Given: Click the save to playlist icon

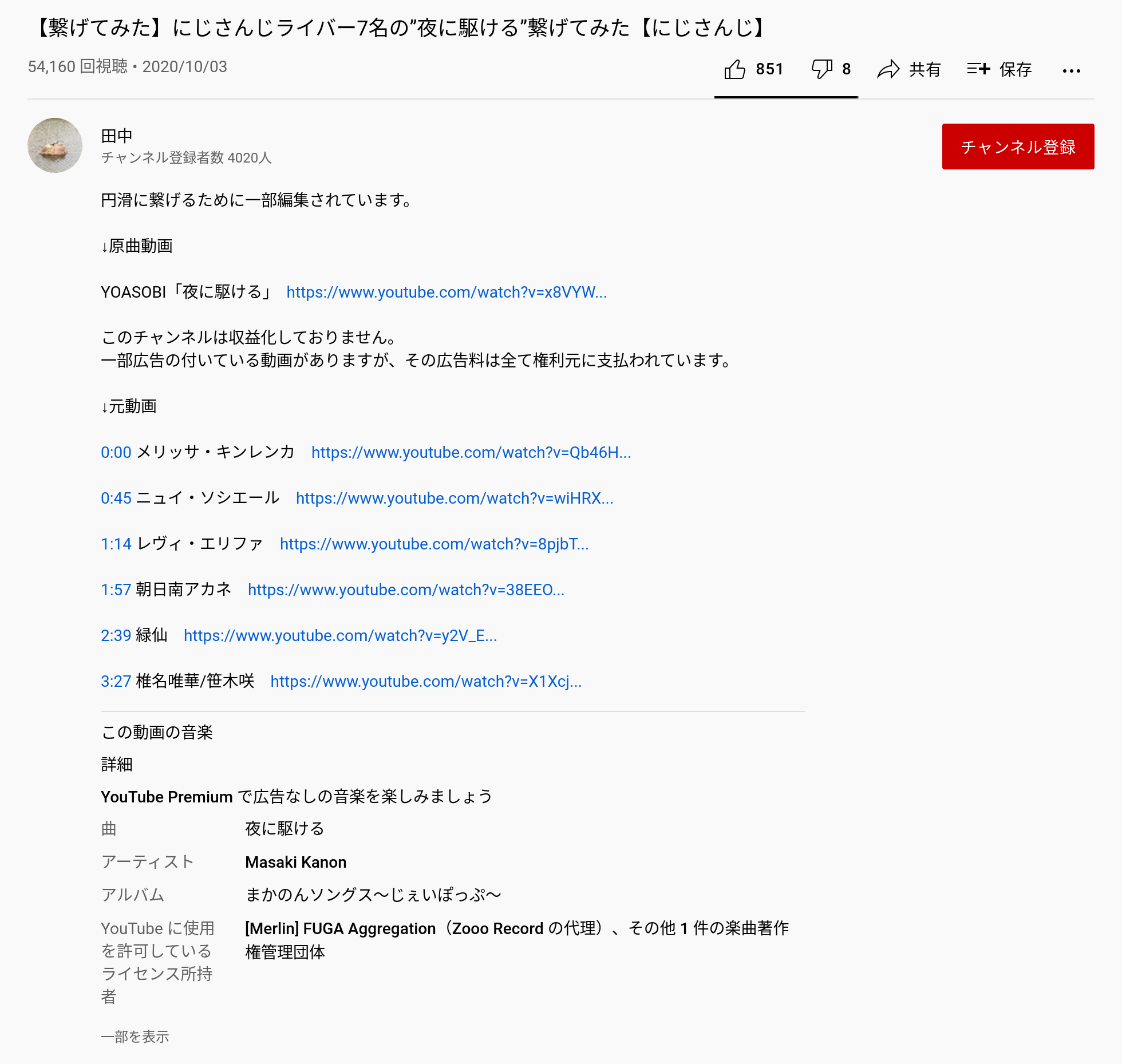Looking at the screenshot, I should pos(978,69).
